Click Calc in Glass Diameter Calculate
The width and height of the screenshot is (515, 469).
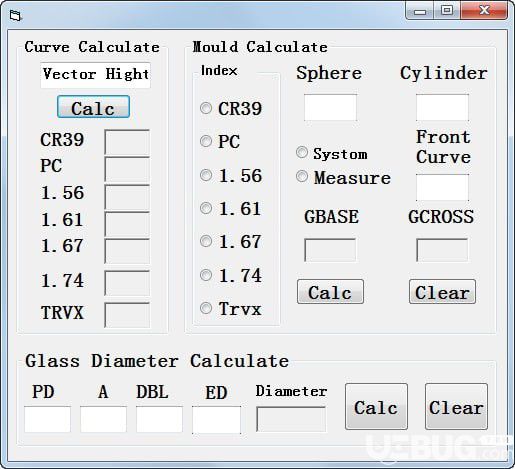pyautogui.click(x=376, y=406)
